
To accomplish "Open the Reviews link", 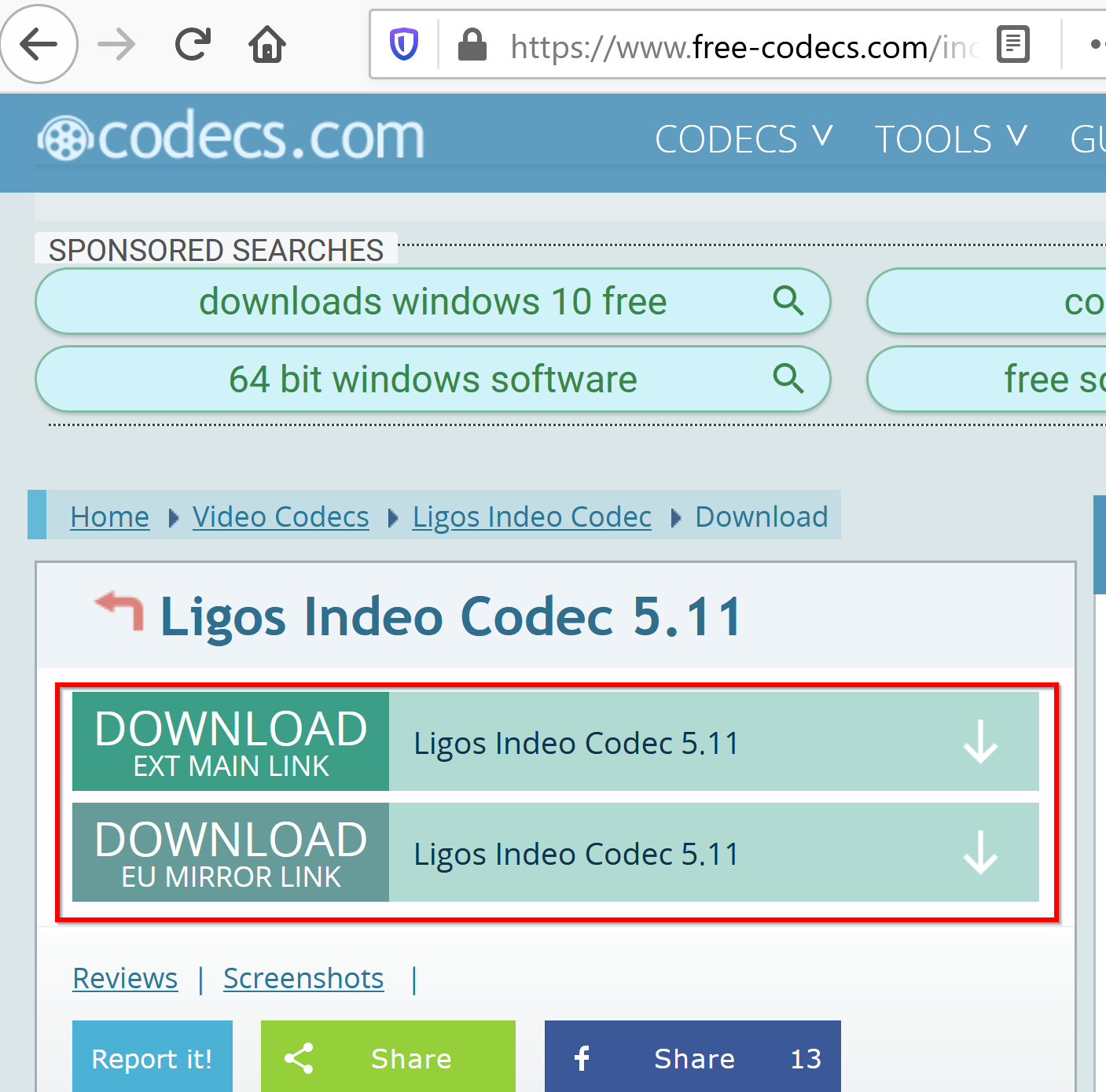I will (126, 979).
